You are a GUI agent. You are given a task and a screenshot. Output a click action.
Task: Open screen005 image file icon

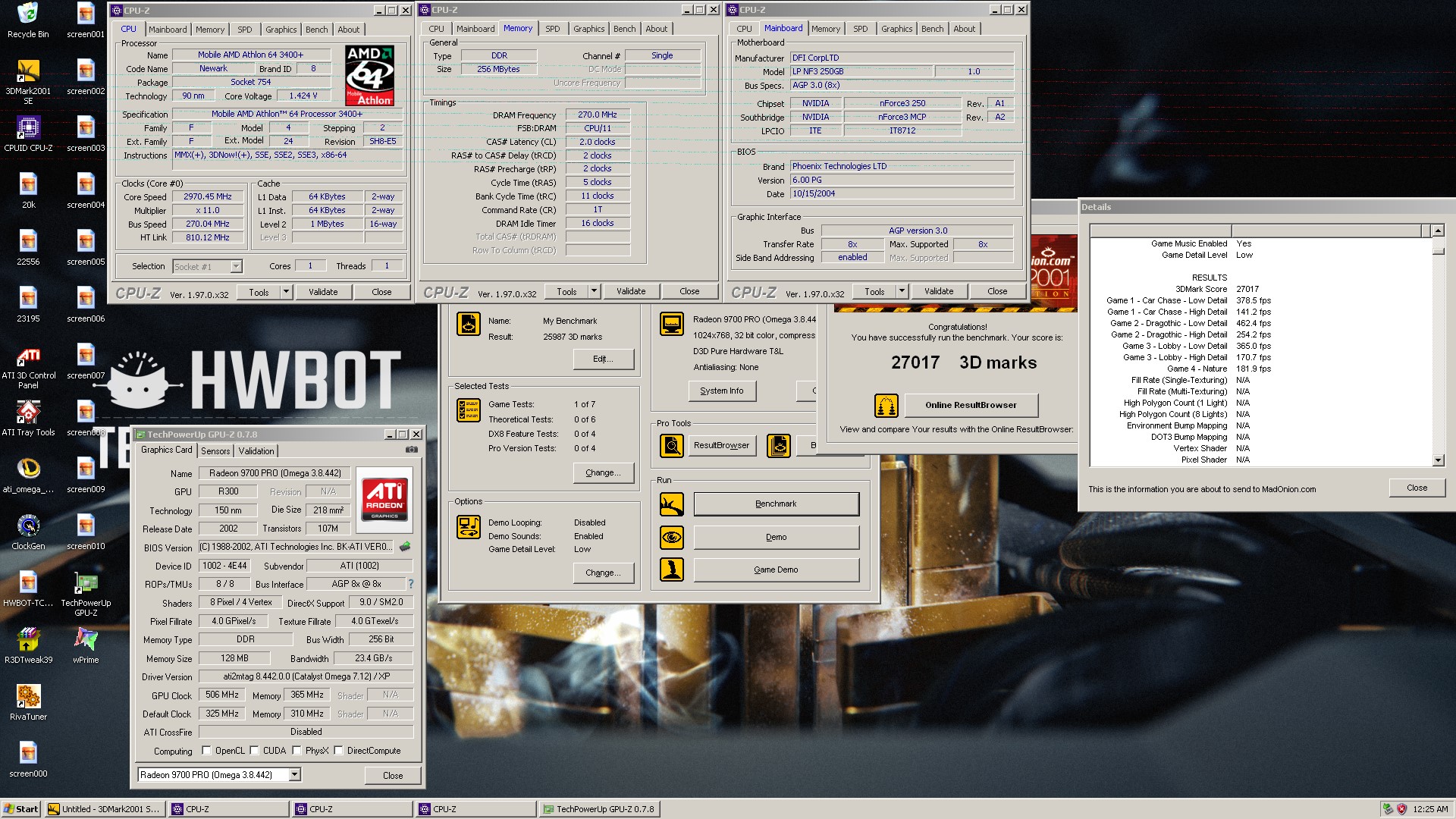pos(86,248)
